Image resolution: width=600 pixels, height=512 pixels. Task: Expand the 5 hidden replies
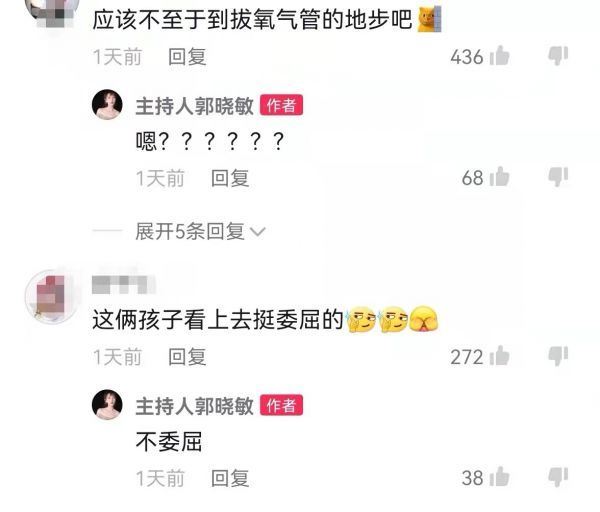pos(190,231)
